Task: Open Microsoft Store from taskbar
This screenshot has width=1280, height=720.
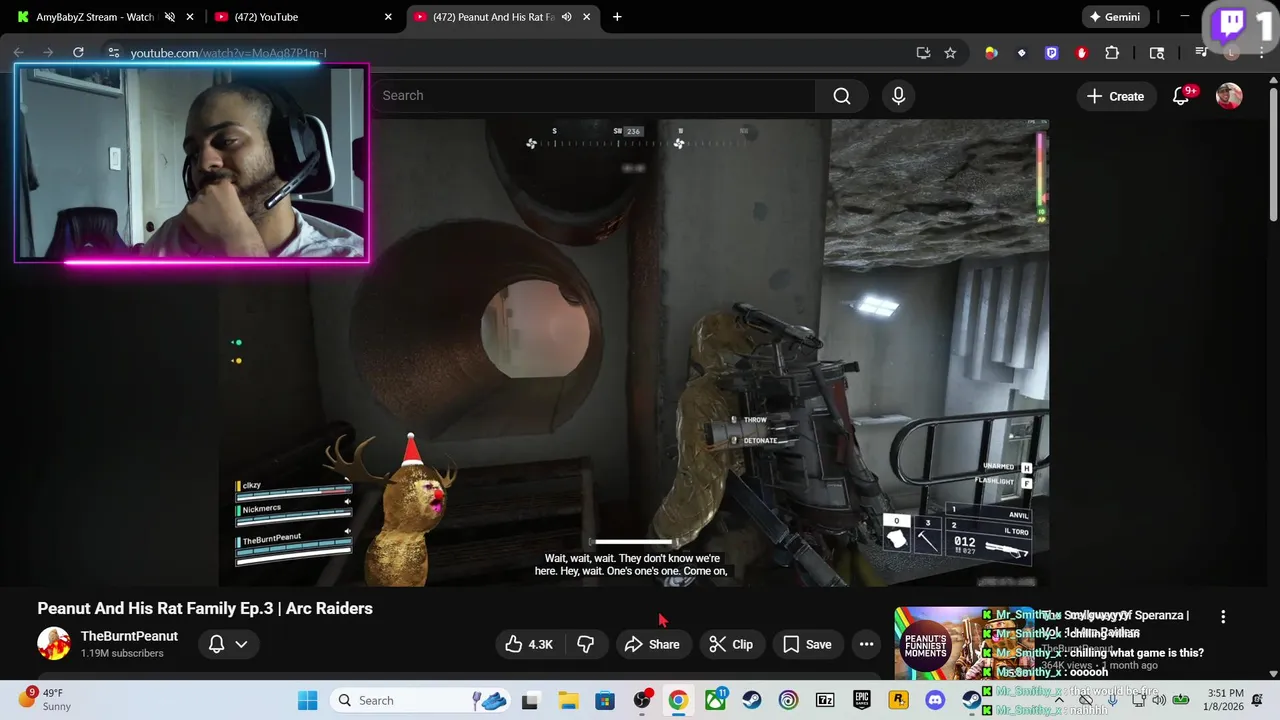Action: coord(604,700)
